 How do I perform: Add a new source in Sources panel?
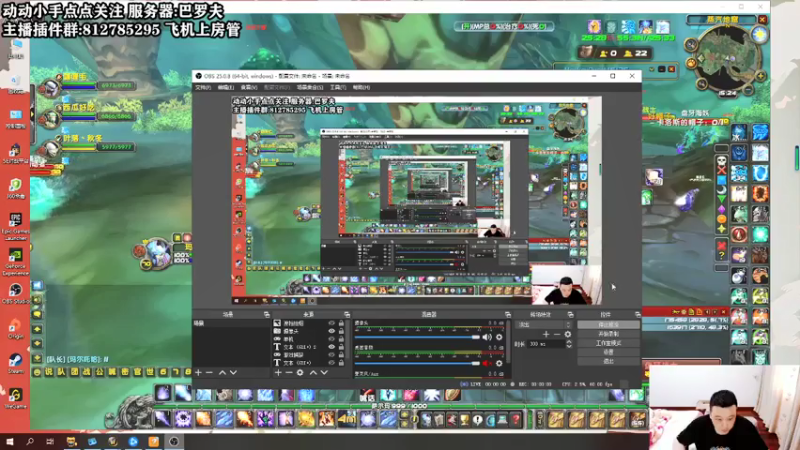(278, 372)
